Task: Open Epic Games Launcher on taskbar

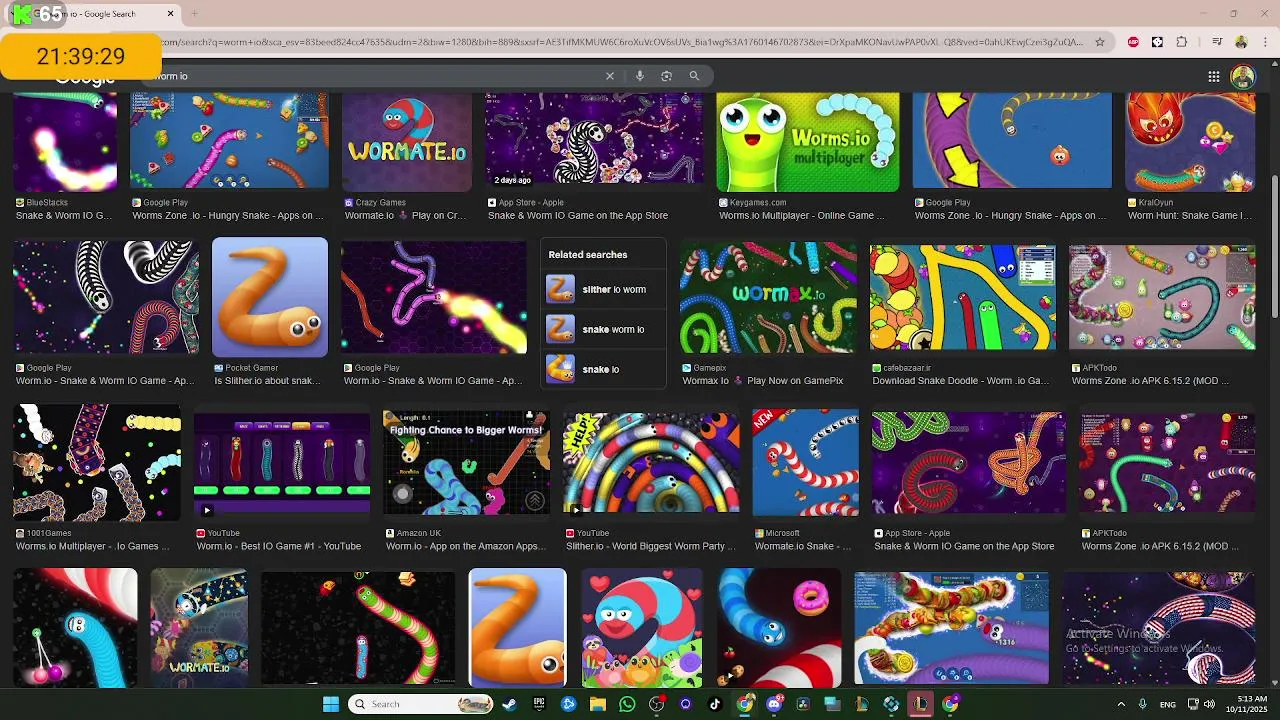Action: click(539, 704)
